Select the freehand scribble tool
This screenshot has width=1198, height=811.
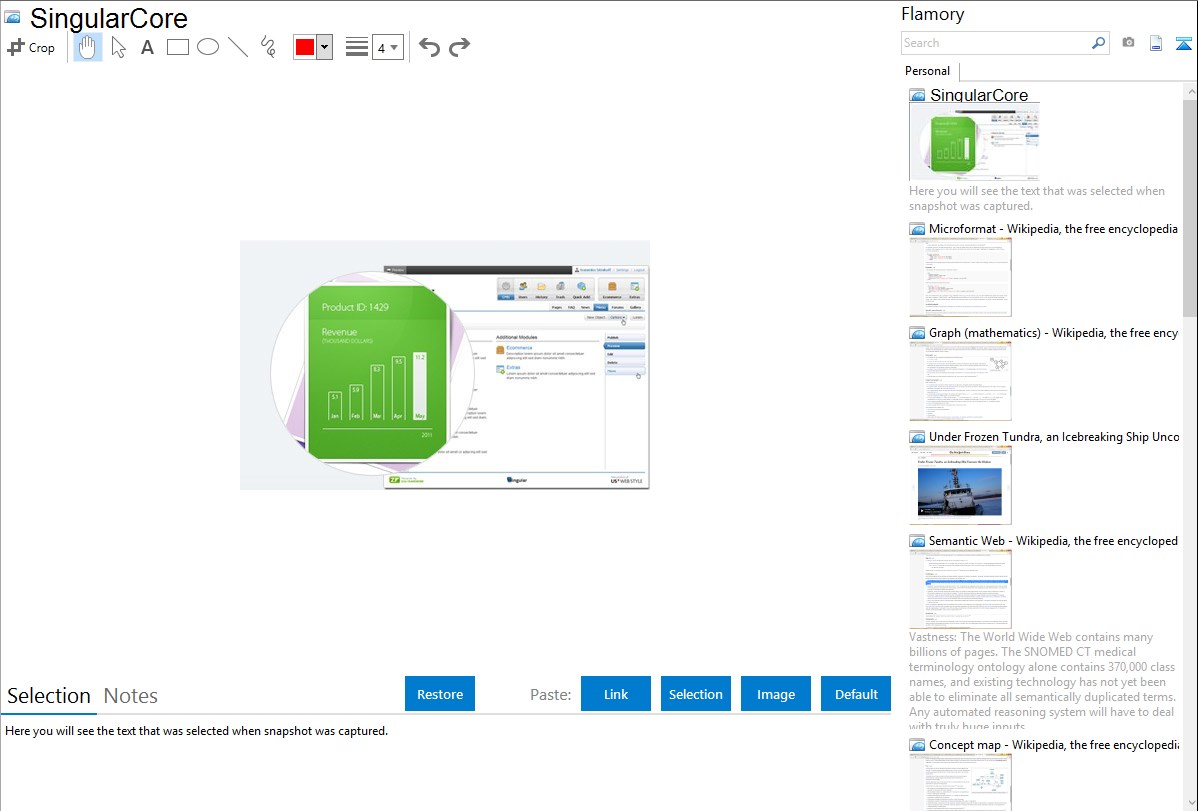click(268, 47)
